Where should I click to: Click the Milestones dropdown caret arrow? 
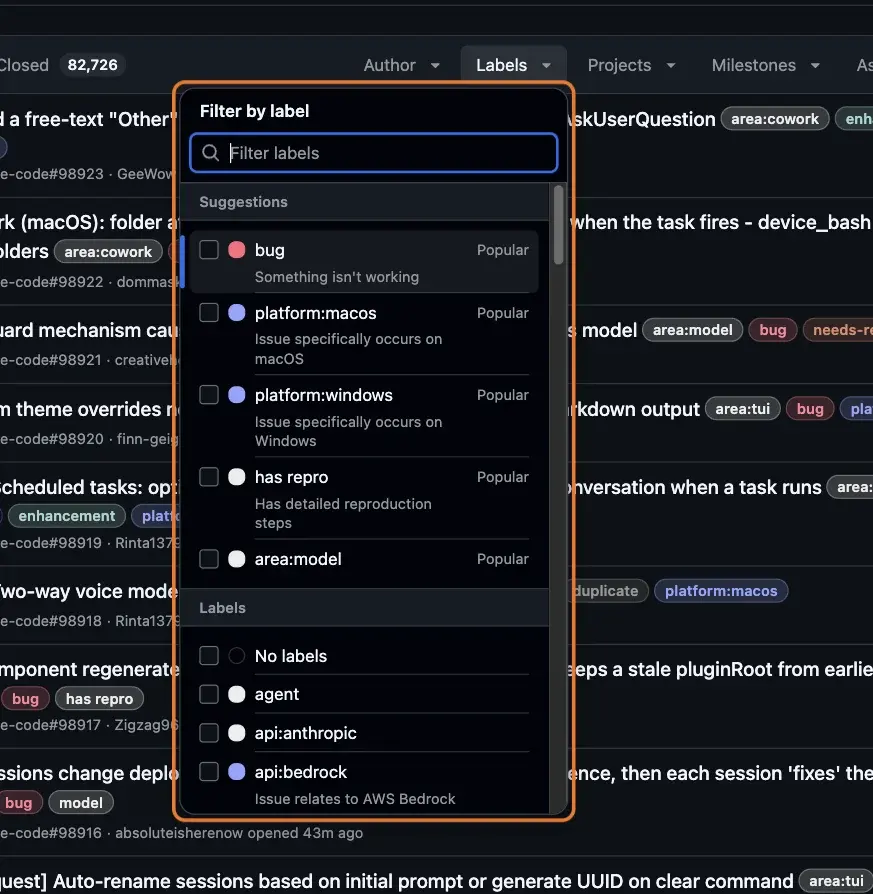pos(815,66)
